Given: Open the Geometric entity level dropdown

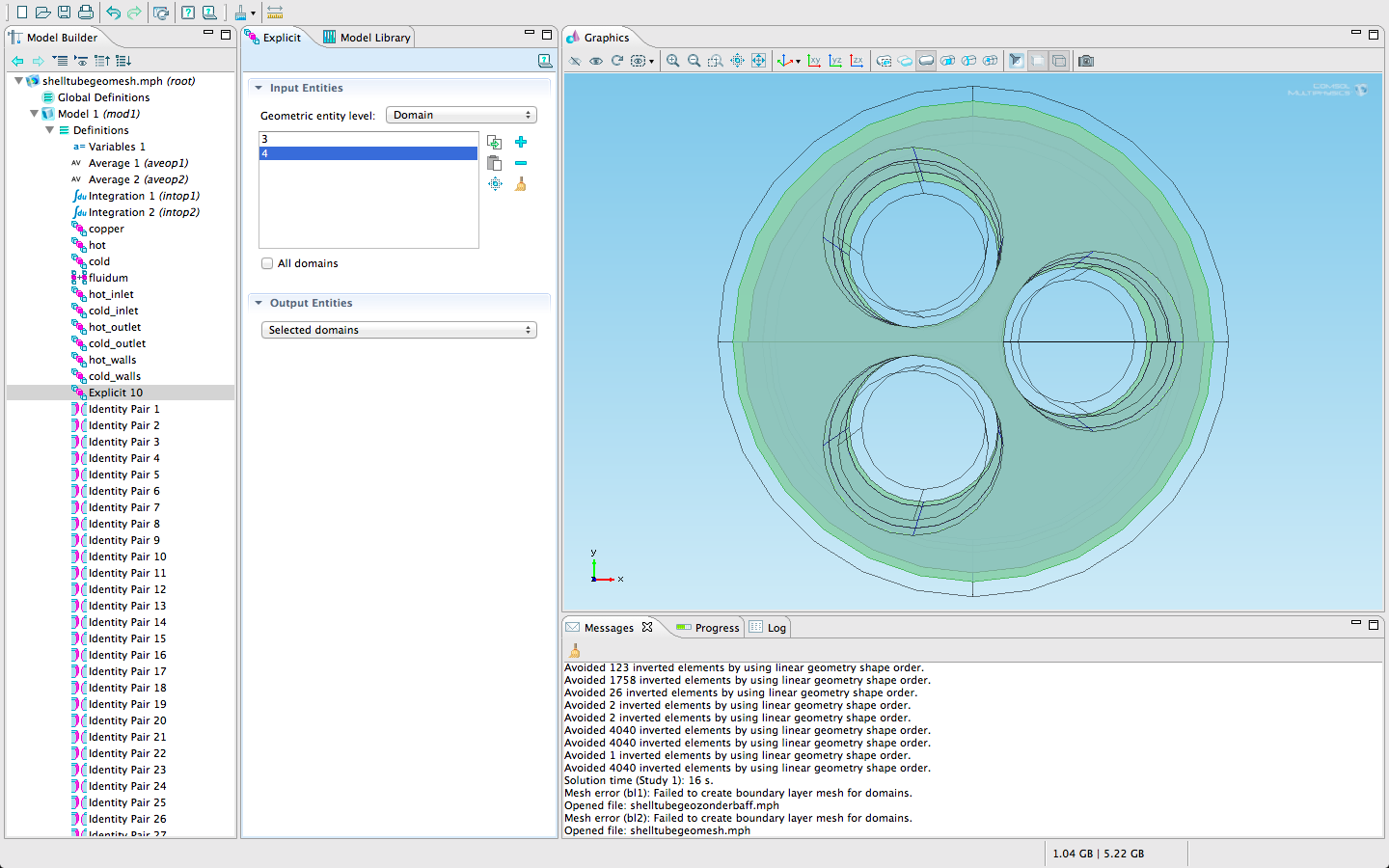Looking at the screenshot, I should pos(461,115).
